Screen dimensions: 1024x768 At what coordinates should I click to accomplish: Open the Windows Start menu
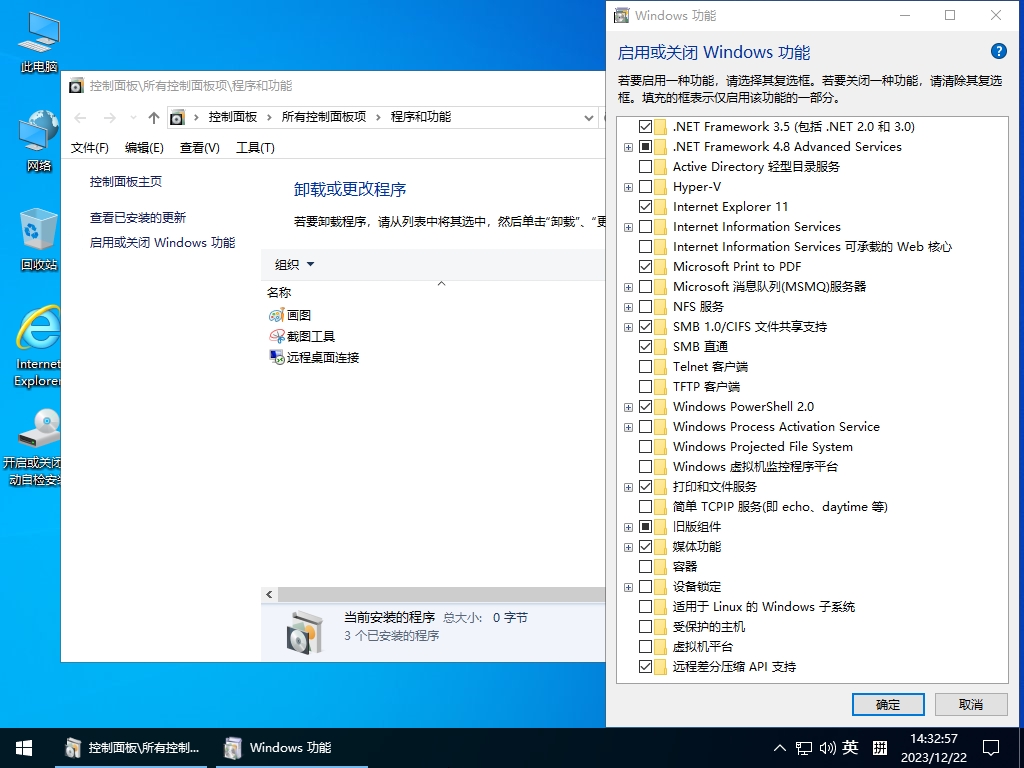pyautogui.click(x=24, y=748)
